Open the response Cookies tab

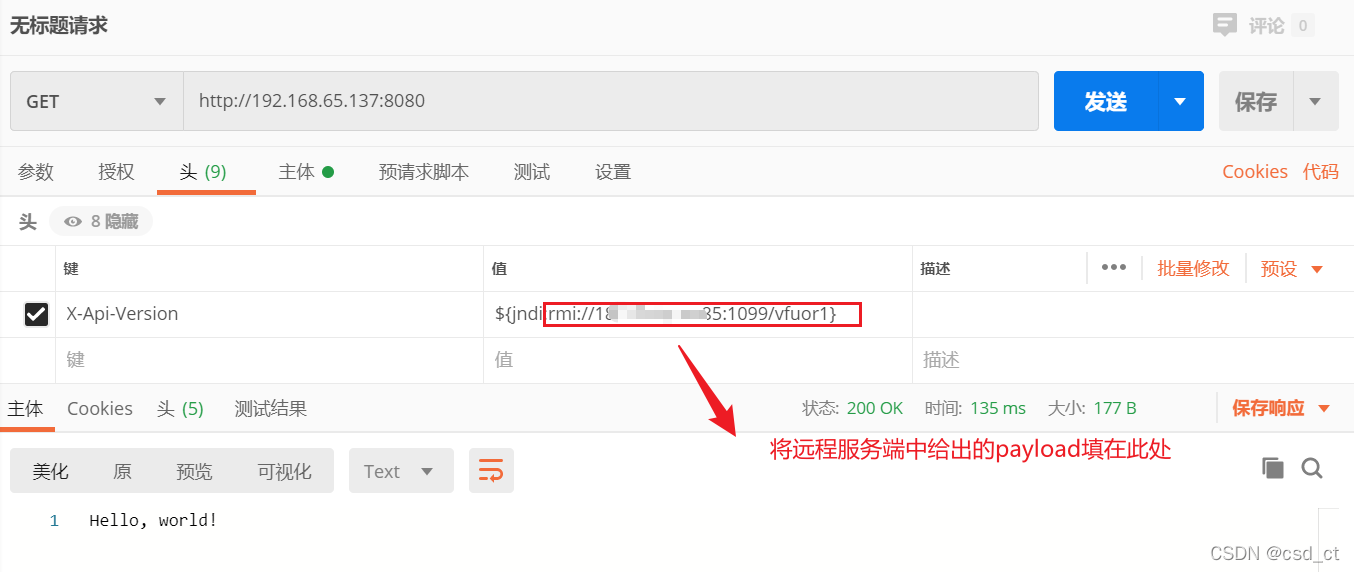pyautogui.click(x=100, y=408)
